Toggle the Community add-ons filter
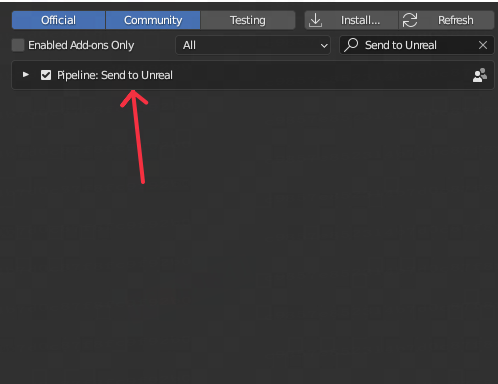The height and width of the screenshot is (384, 498). 153,20
